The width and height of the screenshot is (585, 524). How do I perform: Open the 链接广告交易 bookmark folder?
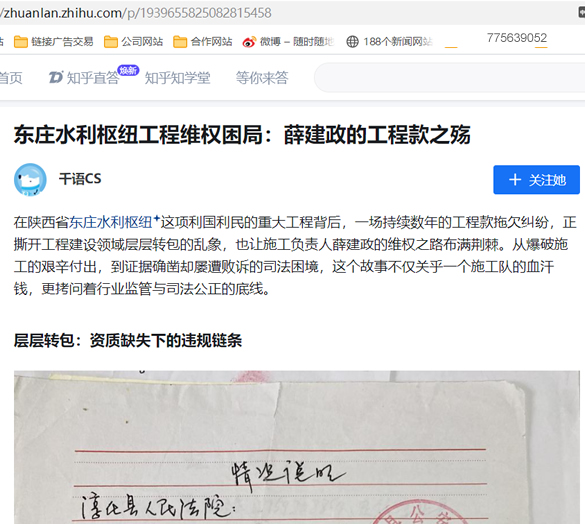click(x=53, y=41)
